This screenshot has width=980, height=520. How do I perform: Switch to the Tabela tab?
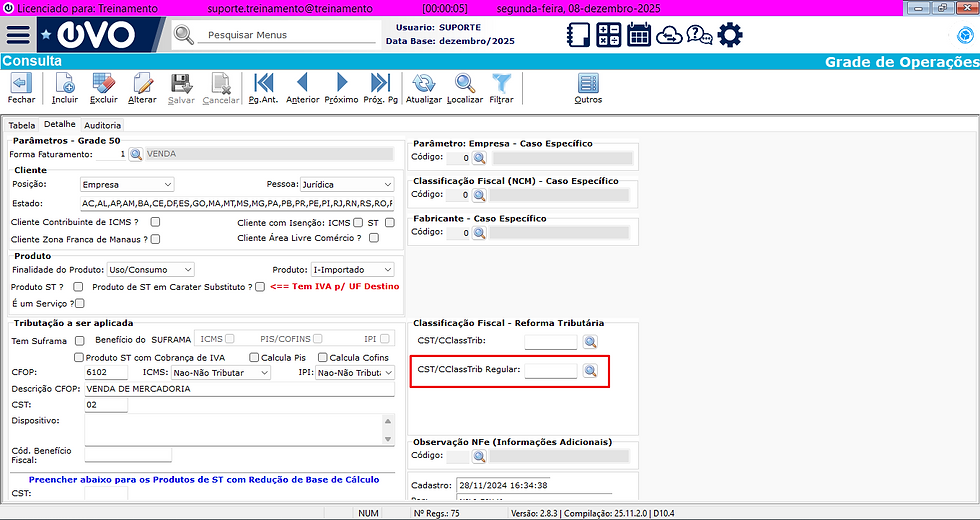[22, 125]
